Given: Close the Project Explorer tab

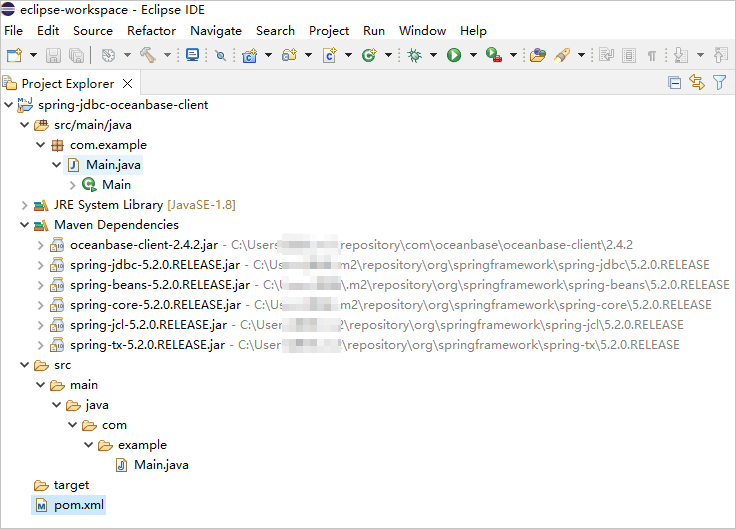Looking at the screenshot, I should click(128, 83).
